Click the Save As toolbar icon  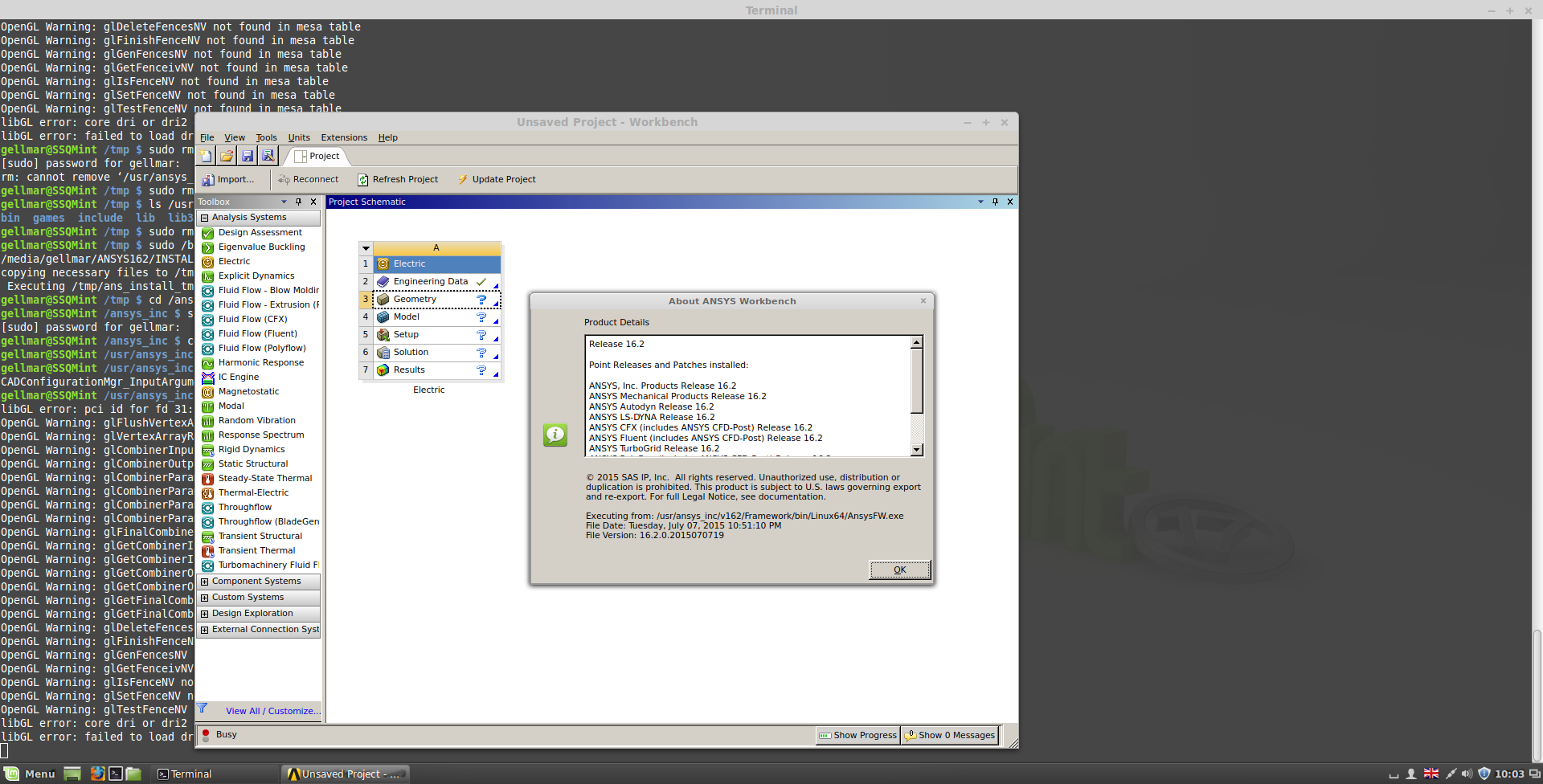click(x=268, y=156)
